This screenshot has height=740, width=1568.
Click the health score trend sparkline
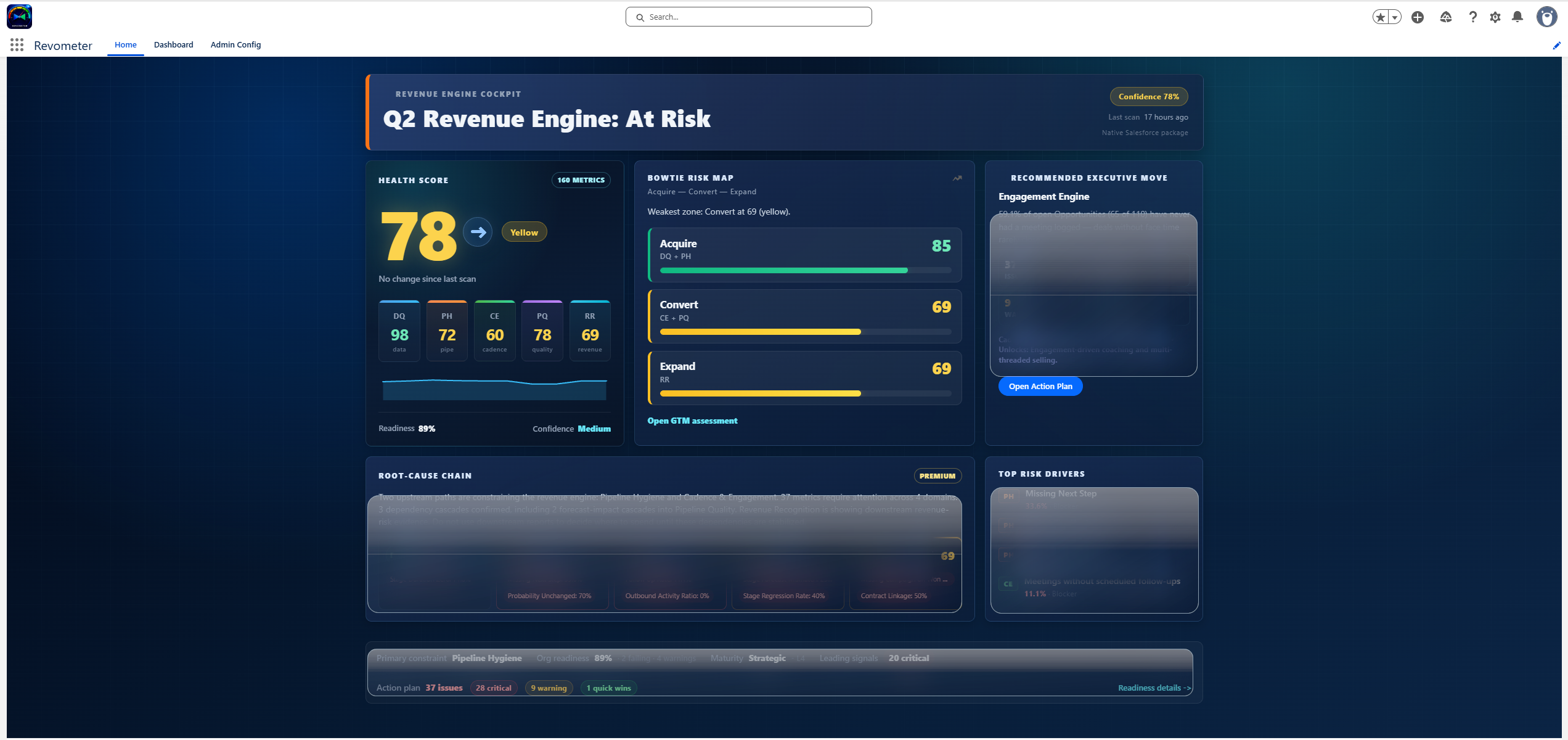click(494, 389)
